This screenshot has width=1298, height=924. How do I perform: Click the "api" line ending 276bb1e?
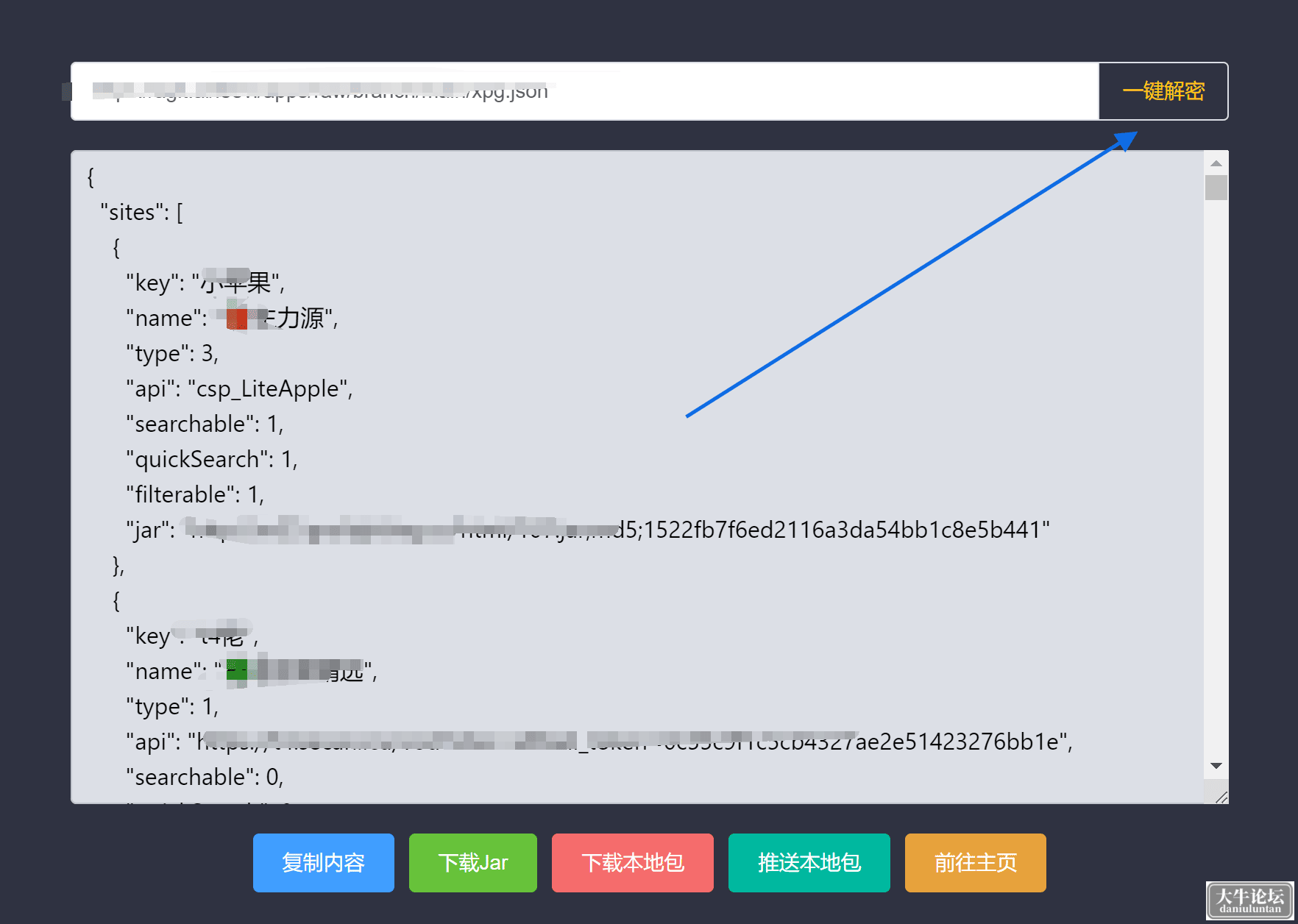click(x=599, y=742)
